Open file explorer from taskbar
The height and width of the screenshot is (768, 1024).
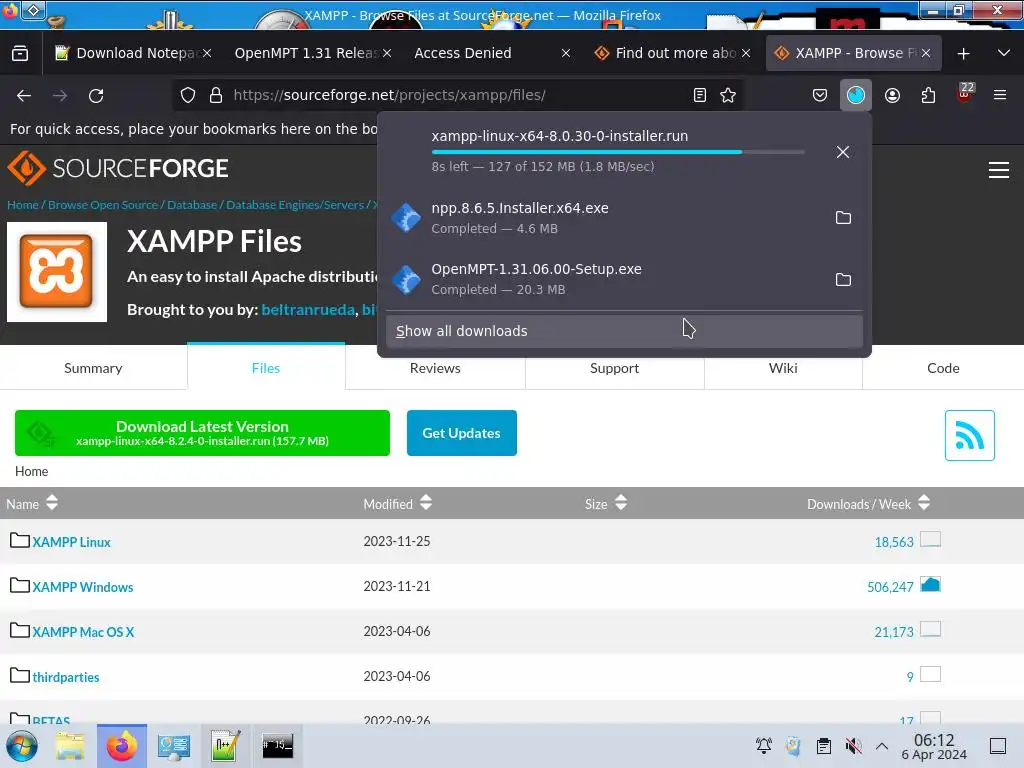click(70, 746)
